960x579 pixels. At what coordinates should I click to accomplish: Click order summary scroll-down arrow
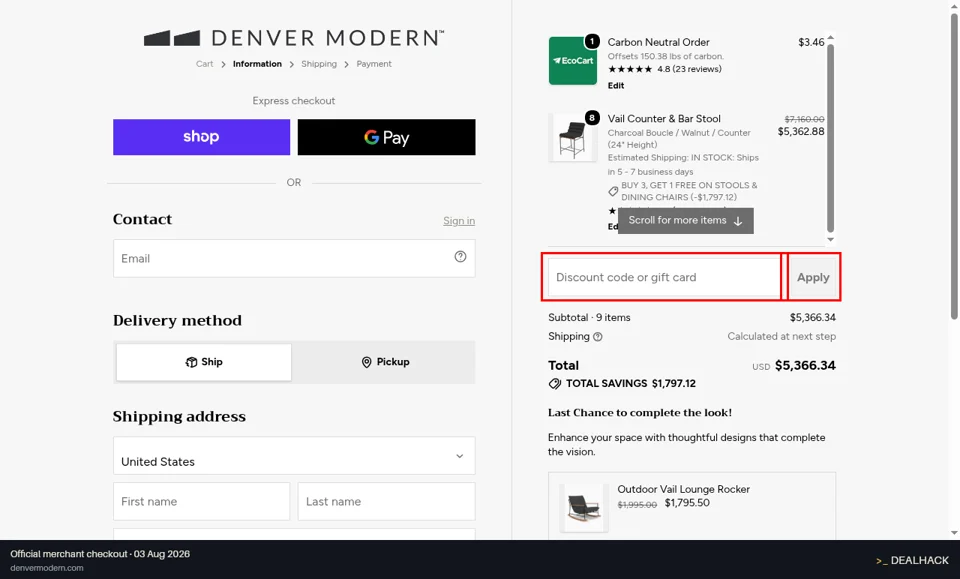pos(830,240)
